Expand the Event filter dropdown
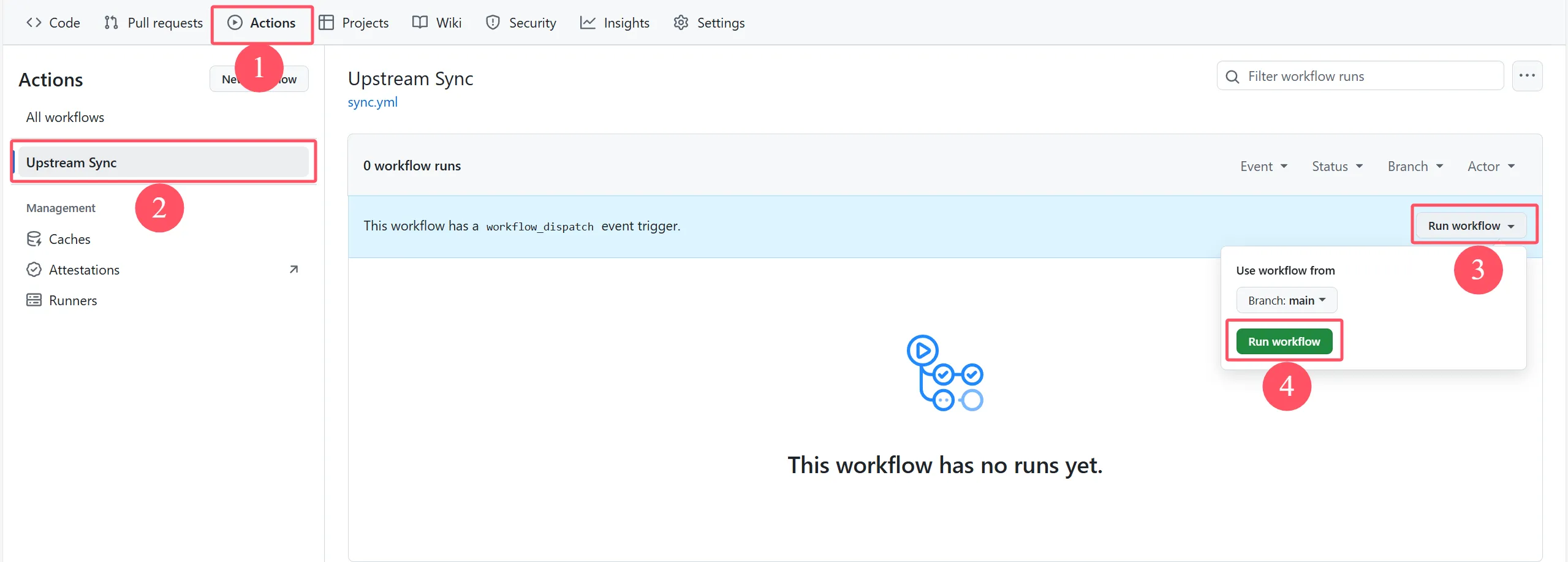1568x562 pixels. pos(1263,166)
